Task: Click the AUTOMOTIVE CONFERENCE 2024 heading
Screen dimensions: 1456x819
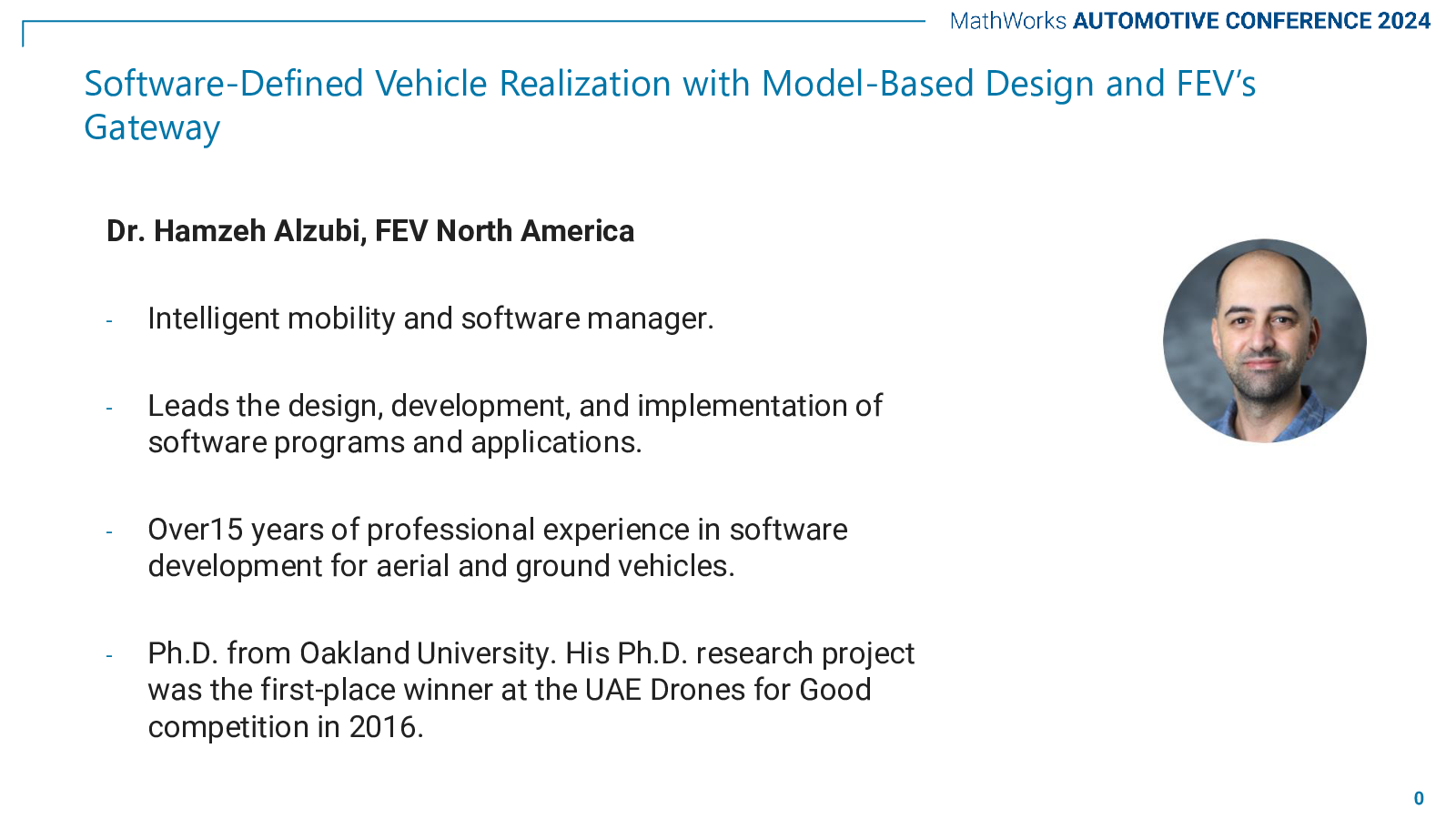Action: 1251,21
